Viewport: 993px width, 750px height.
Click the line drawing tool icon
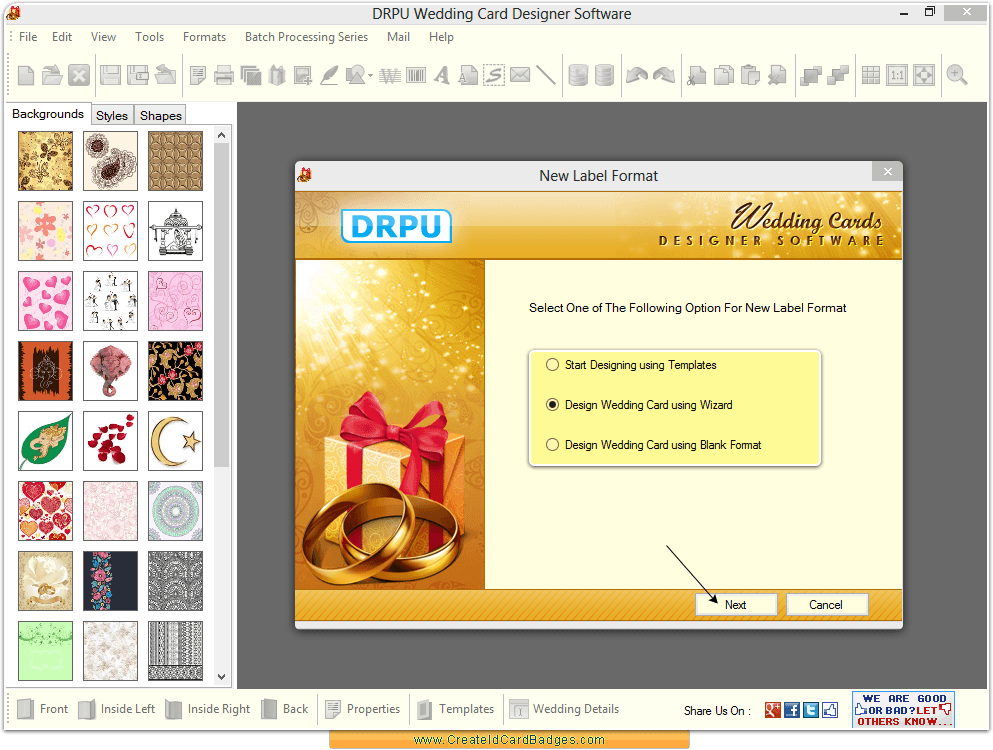(545, 75)
